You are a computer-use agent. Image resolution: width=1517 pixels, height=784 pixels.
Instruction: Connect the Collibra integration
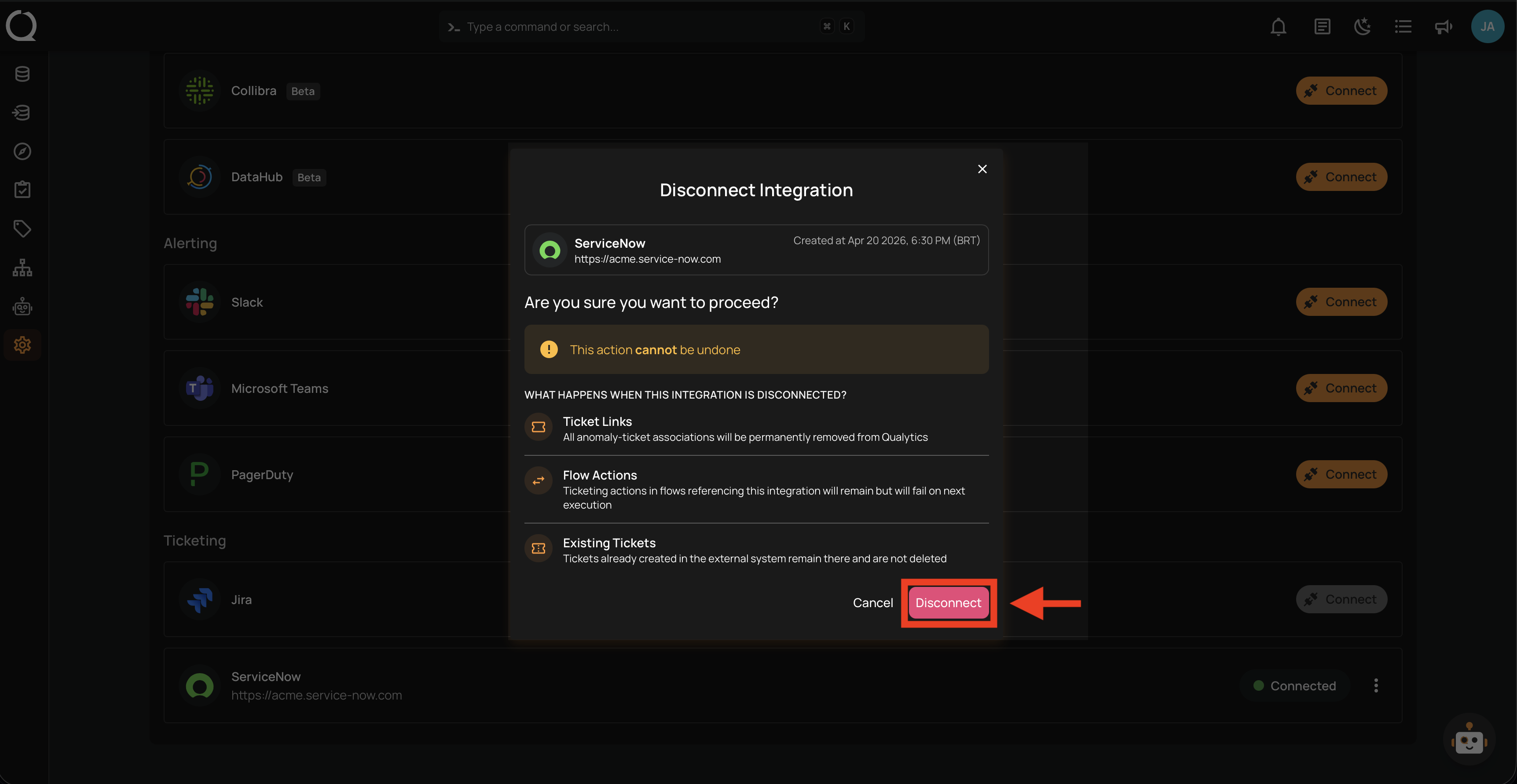click(x=1341, y=91)
